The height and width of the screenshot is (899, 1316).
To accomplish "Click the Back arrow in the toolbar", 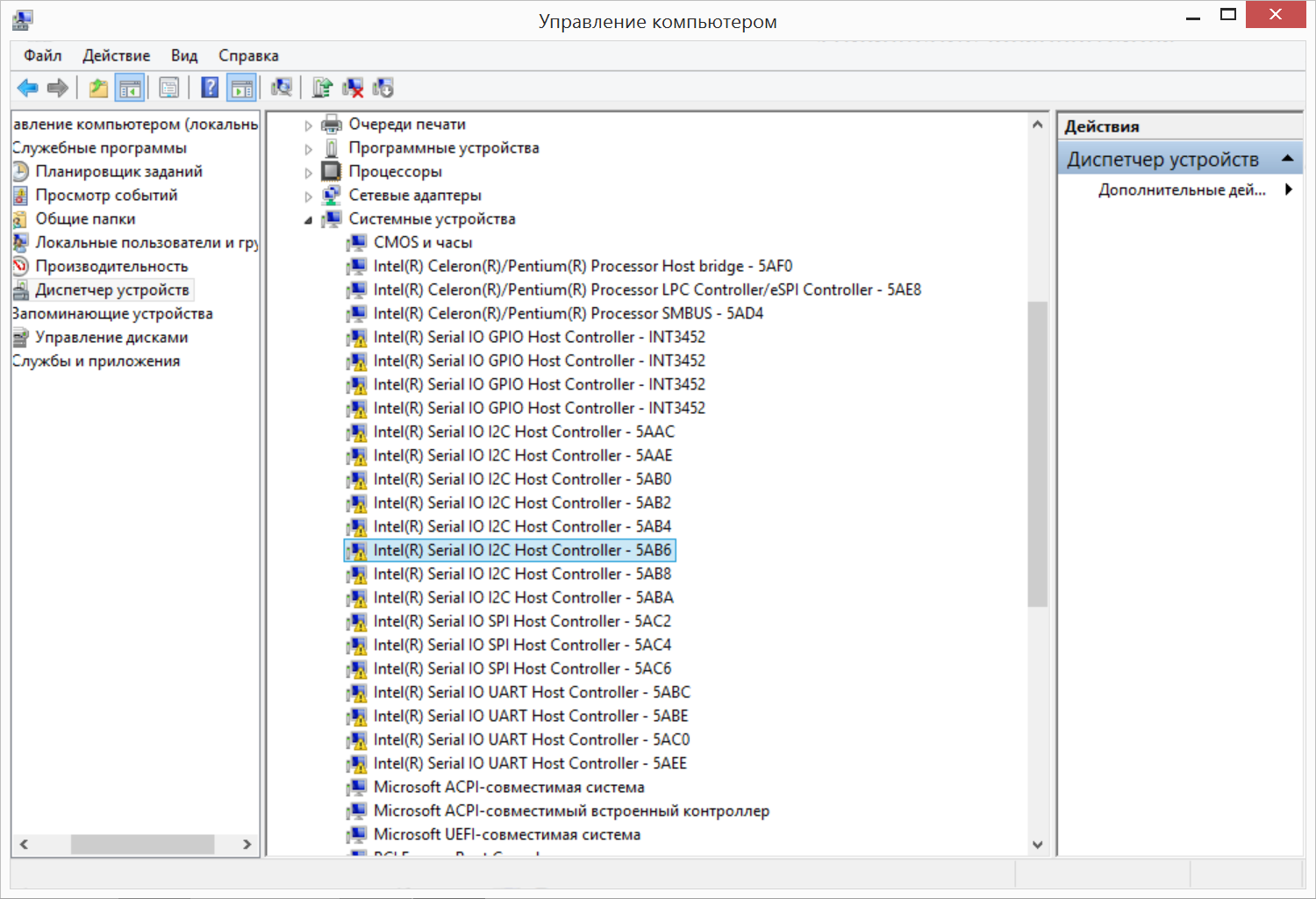I will tap(27, 88).
